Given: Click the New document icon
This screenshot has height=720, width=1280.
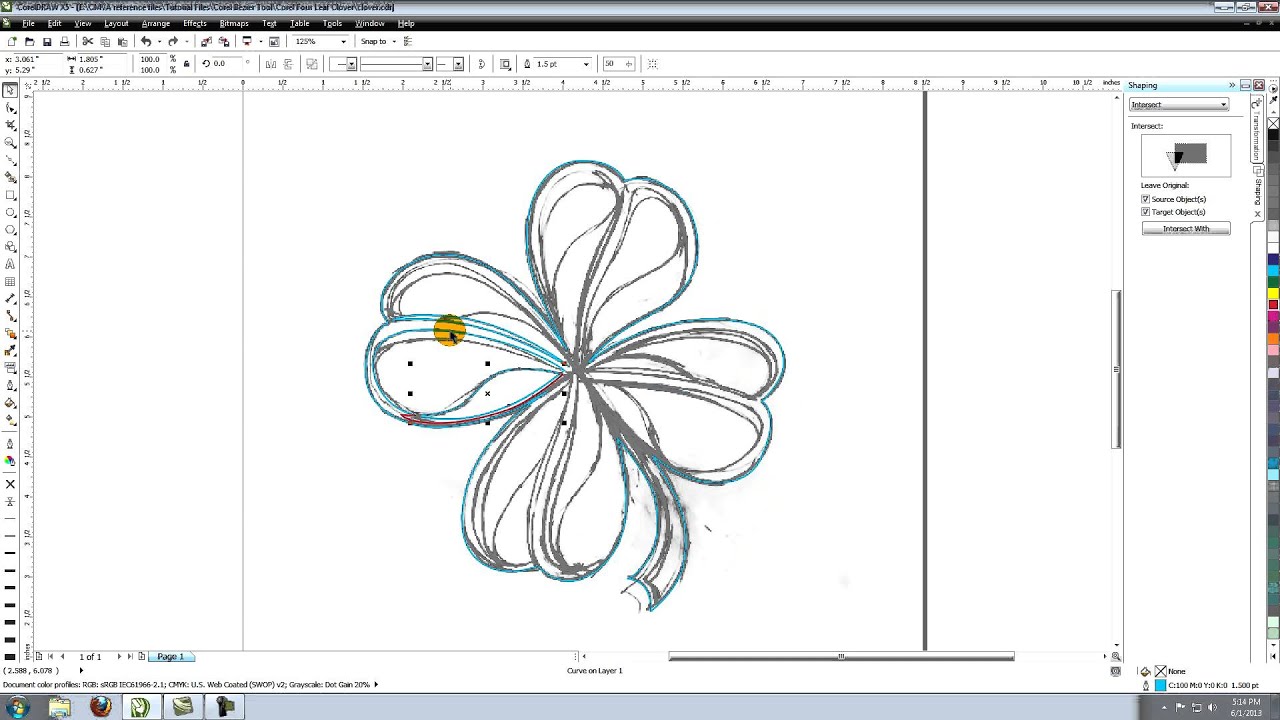Looking at the screenshot, I should (x=12, y=41).
